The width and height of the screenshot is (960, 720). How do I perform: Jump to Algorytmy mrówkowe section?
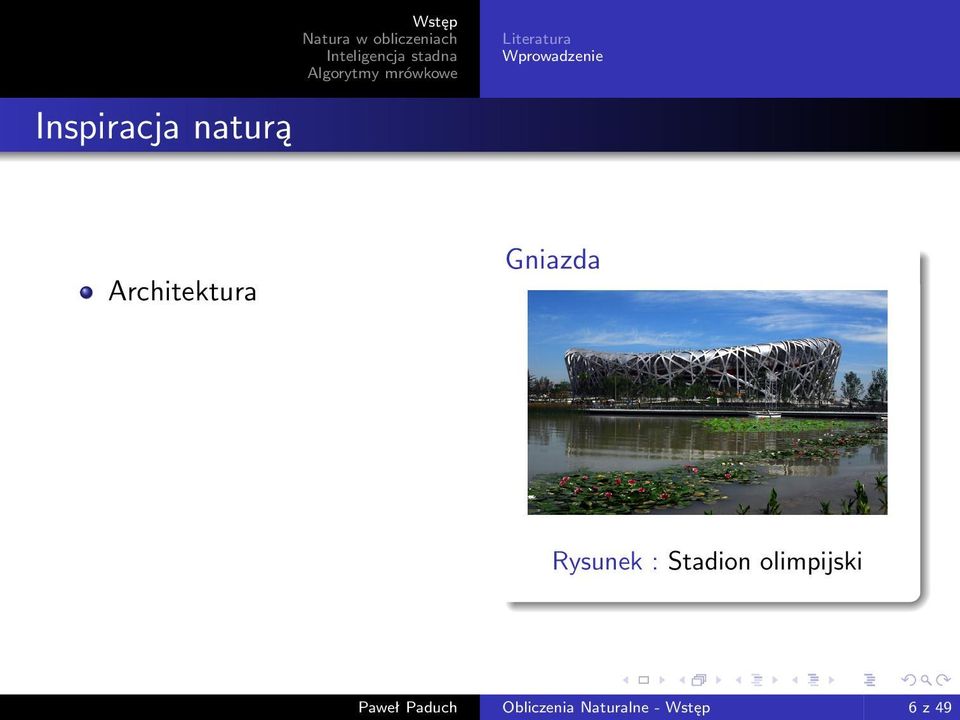point(382,73)
